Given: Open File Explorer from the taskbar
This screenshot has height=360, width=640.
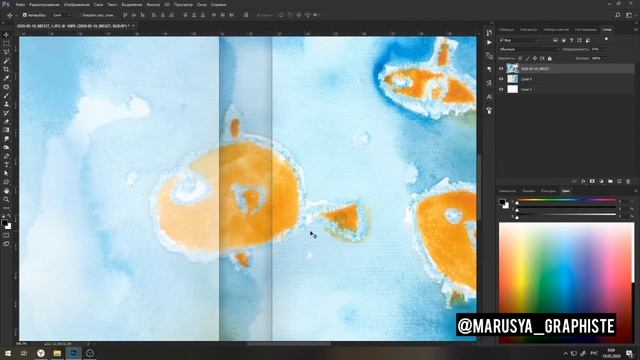Looking at the screenshot, I should pyautogui.click(x=57, y=353).
